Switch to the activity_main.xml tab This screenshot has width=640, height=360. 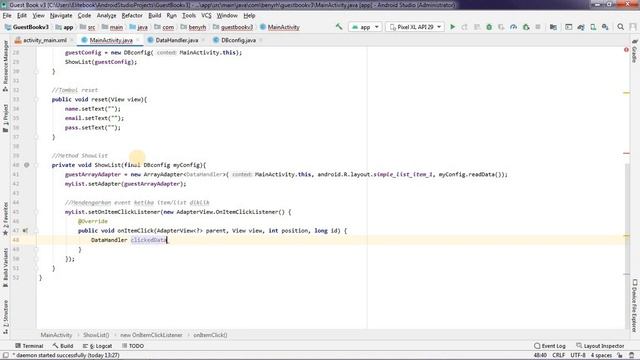(44, 40)
